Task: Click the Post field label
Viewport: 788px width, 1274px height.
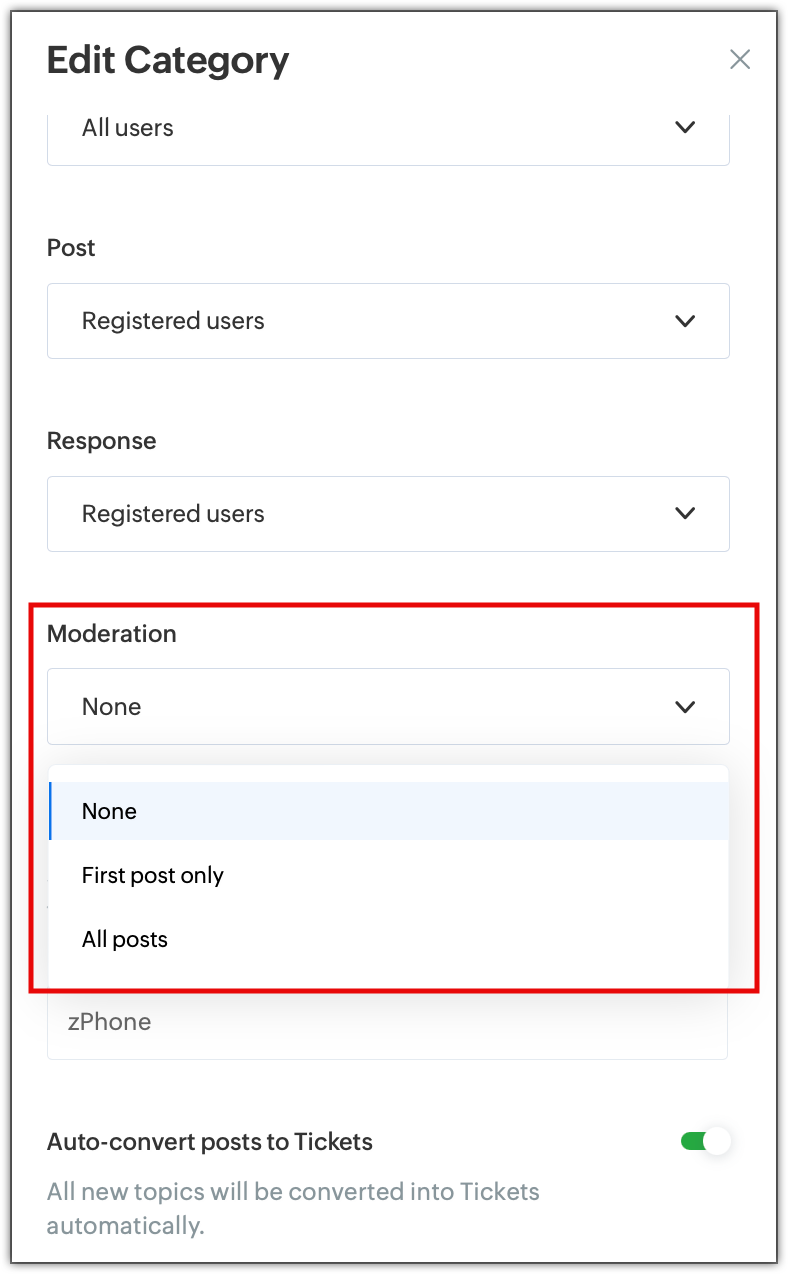Action: pos(71,248)
